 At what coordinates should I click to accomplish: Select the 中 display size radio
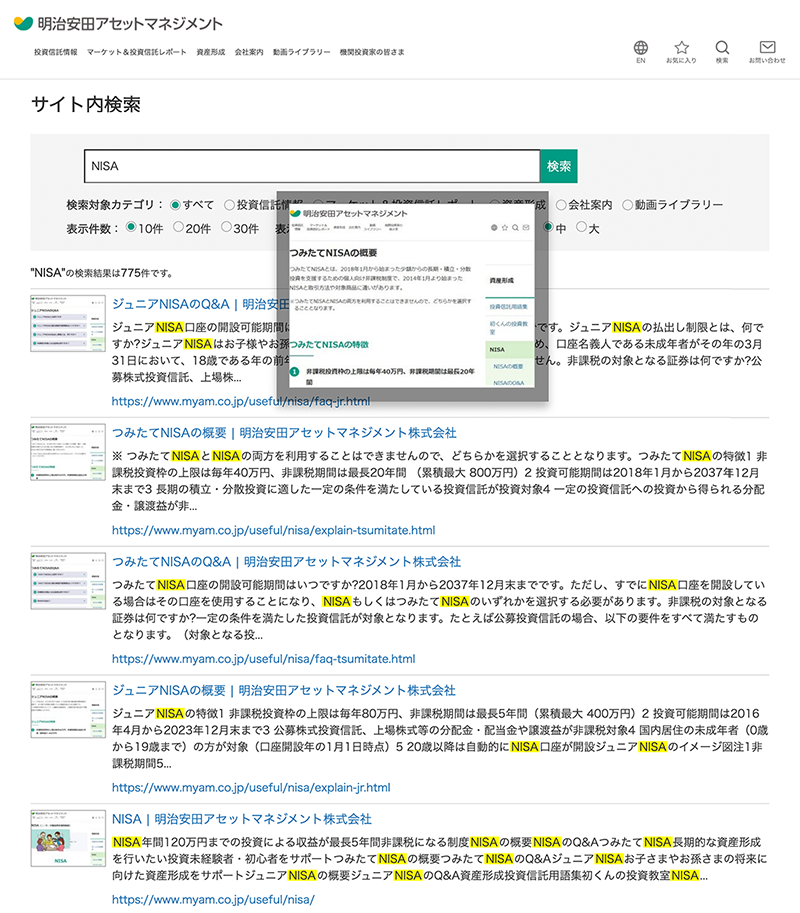coord(548,227)
